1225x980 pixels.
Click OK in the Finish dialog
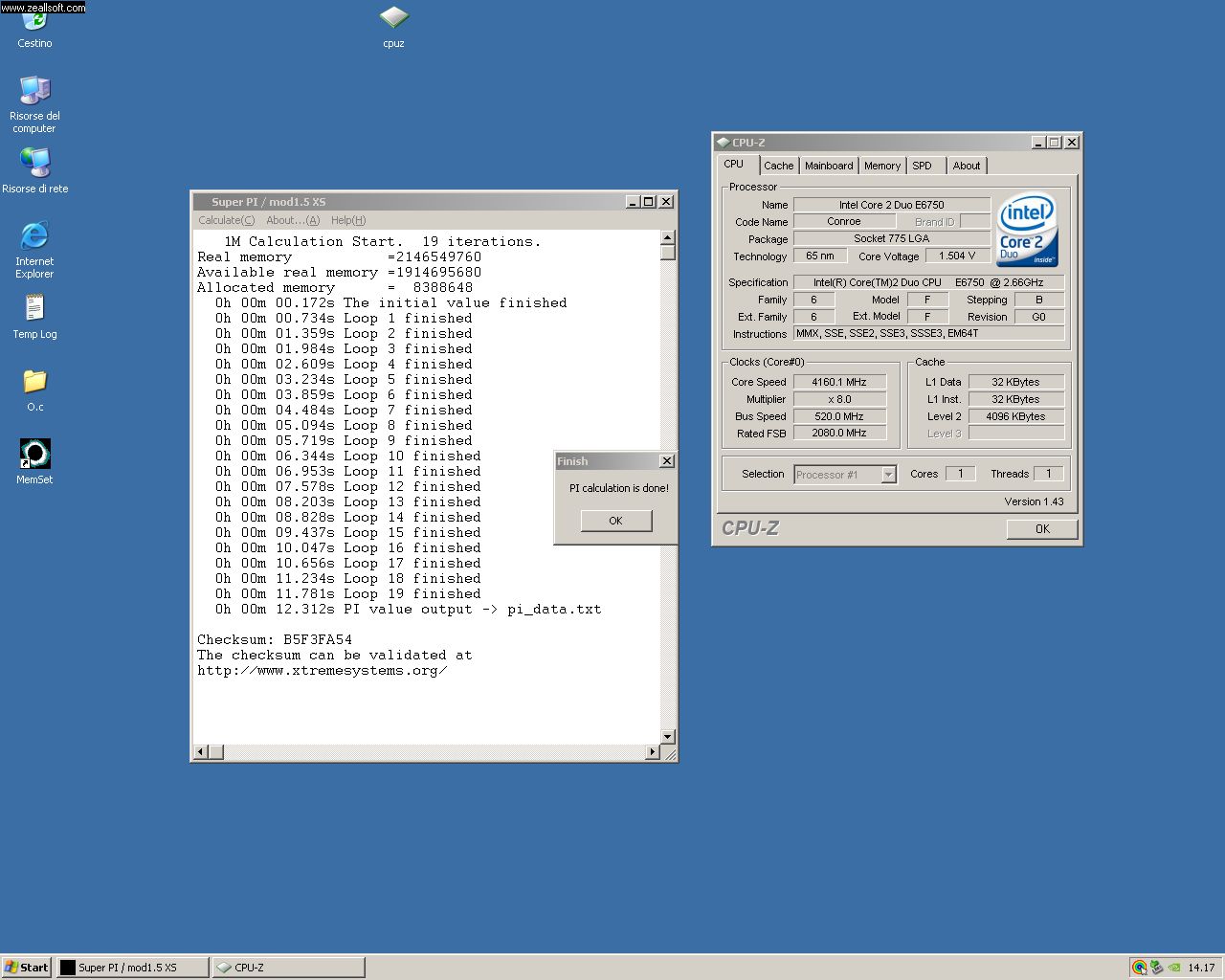pos(615,521)
